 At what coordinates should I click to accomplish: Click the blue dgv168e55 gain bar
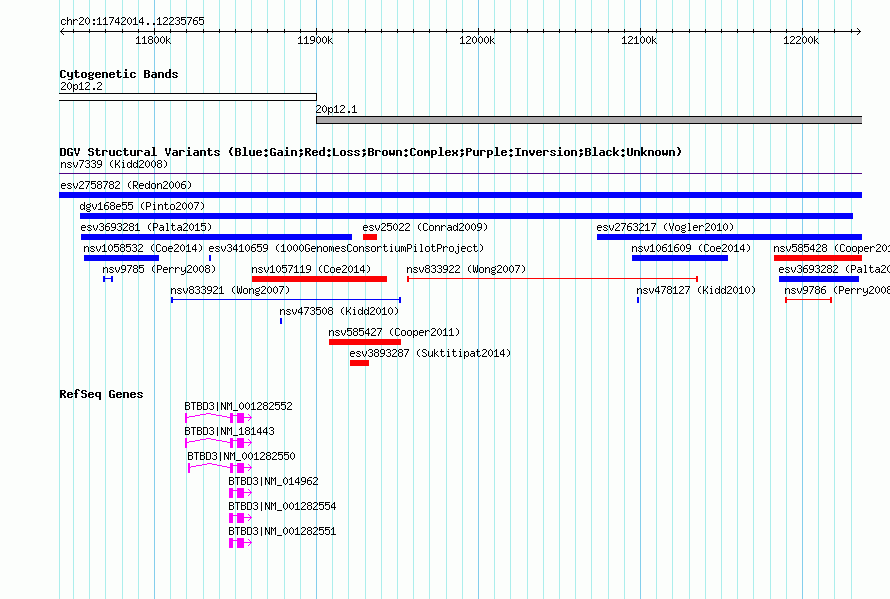[x=466, y=216]
